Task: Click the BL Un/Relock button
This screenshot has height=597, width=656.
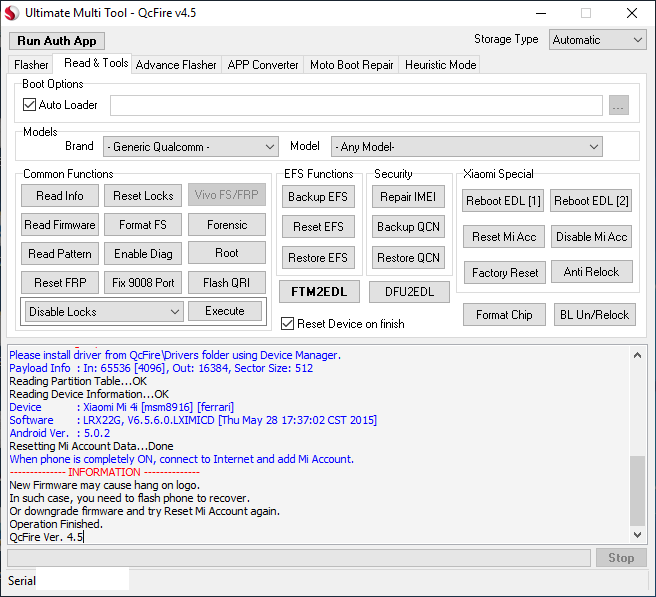Action: 594,315
